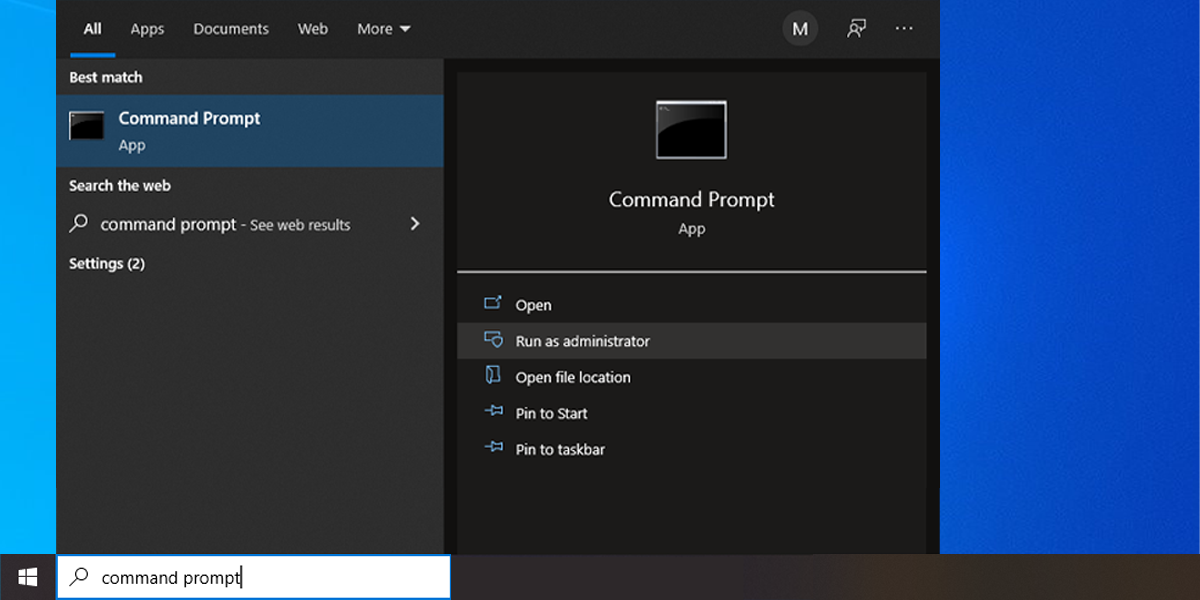This screenshot has width=1200, height=600.
Task: Expand the Settings (2) results section
Action: coord(107,263)
